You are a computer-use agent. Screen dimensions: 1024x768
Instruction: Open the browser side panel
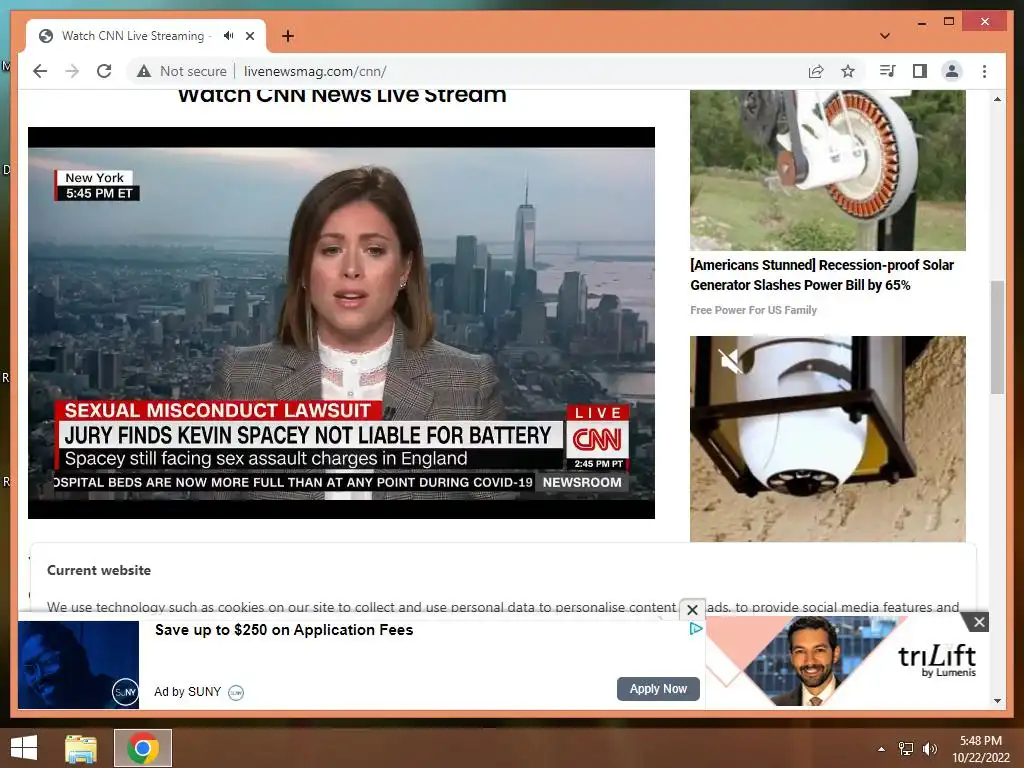pos(920,71)
